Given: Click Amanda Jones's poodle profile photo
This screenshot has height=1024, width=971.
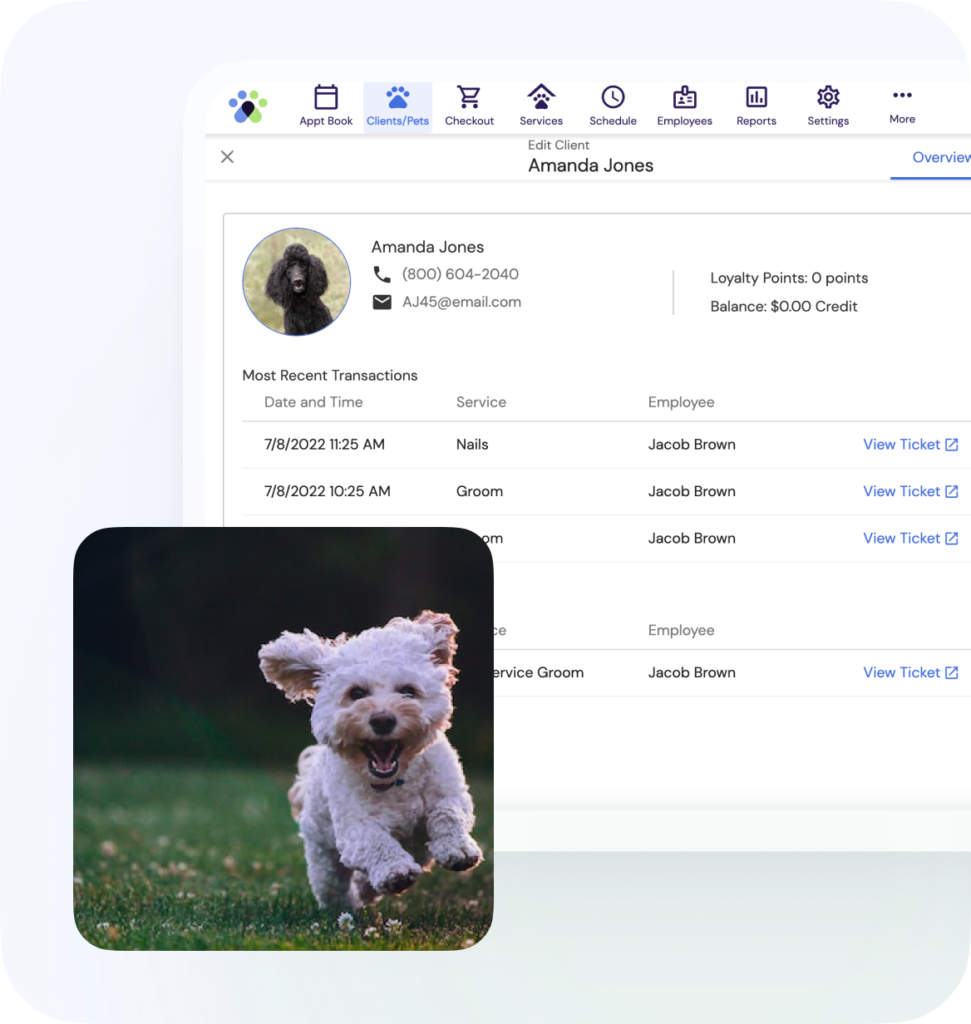Looking at the screenshot, I should pos(296,281).
